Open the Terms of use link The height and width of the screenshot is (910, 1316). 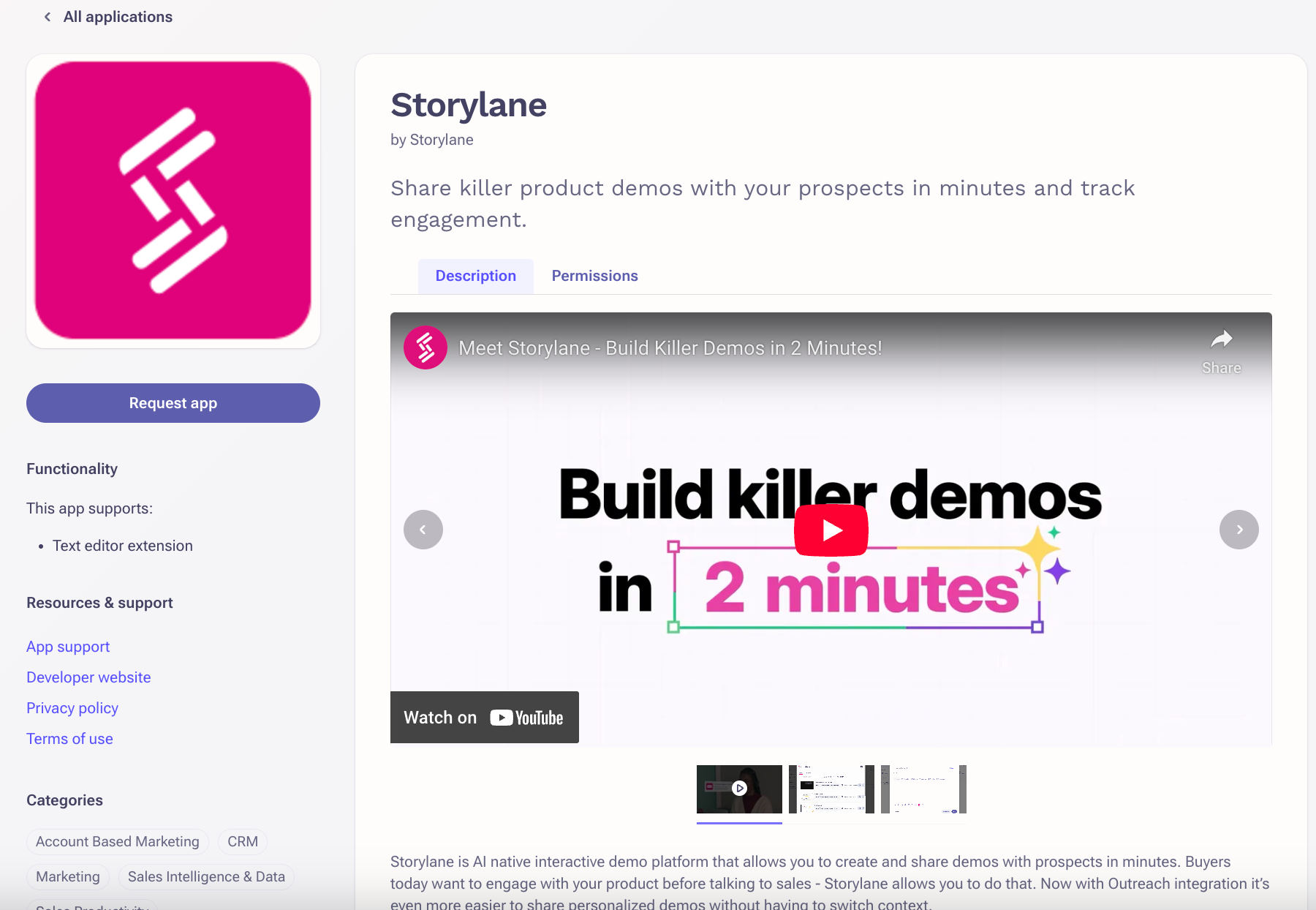pyautogui.click(x=69, y=739)
